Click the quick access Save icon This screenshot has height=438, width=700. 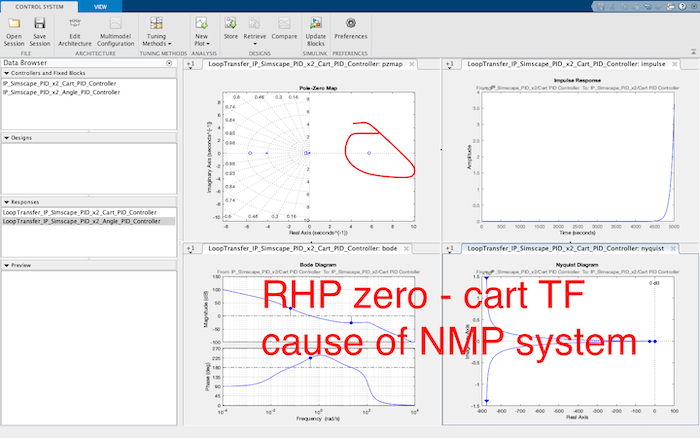[600, 6]
